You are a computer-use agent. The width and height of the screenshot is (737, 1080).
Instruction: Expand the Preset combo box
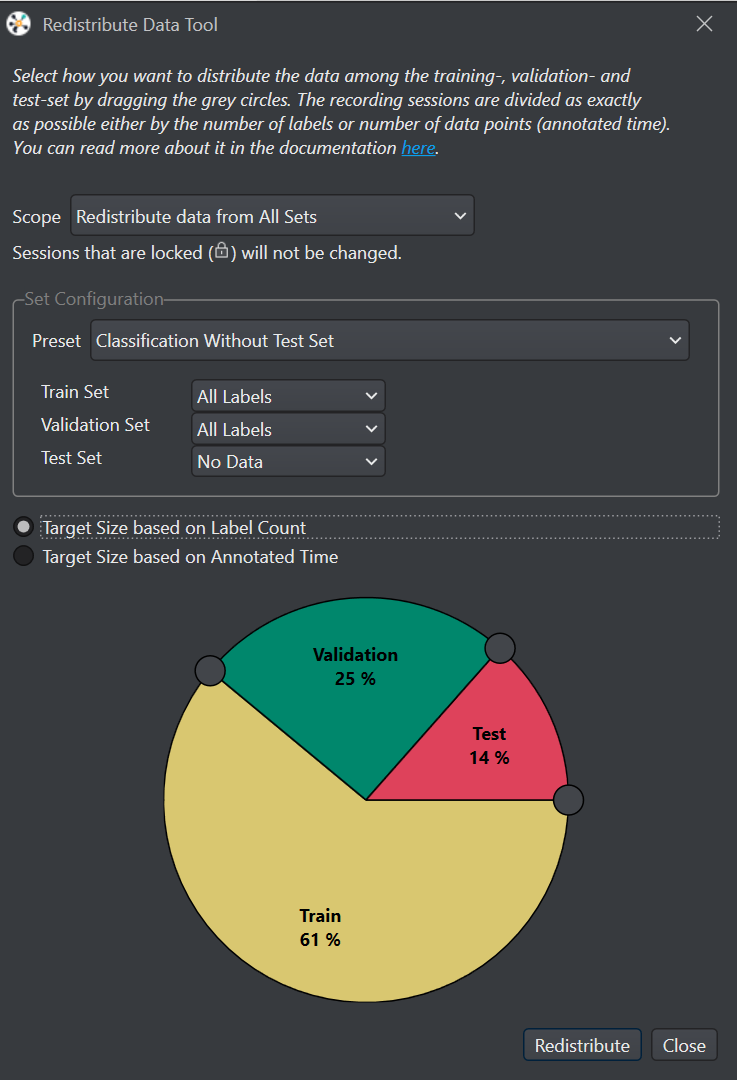[x=390, y=340]
